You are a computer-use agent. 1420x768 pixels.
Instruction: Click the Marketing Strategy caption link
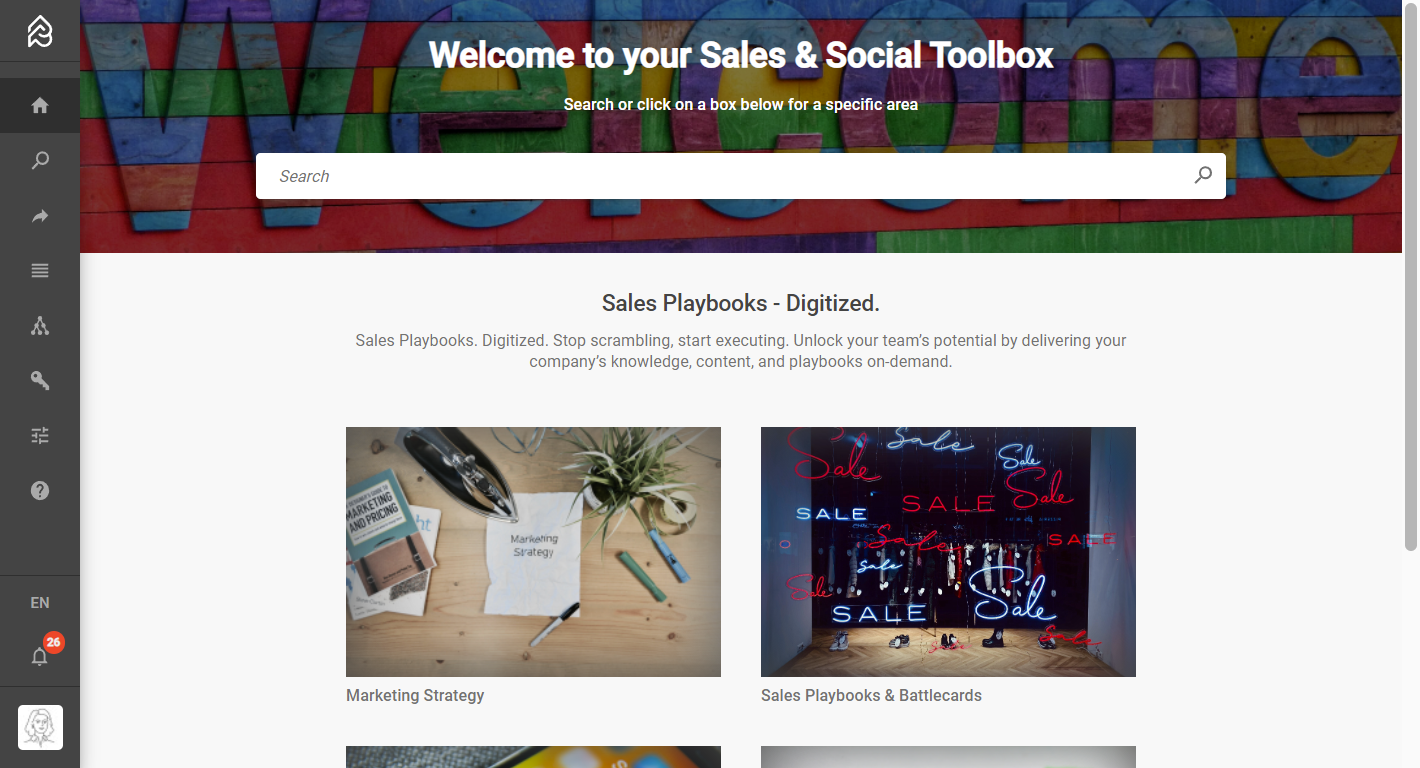415,695
